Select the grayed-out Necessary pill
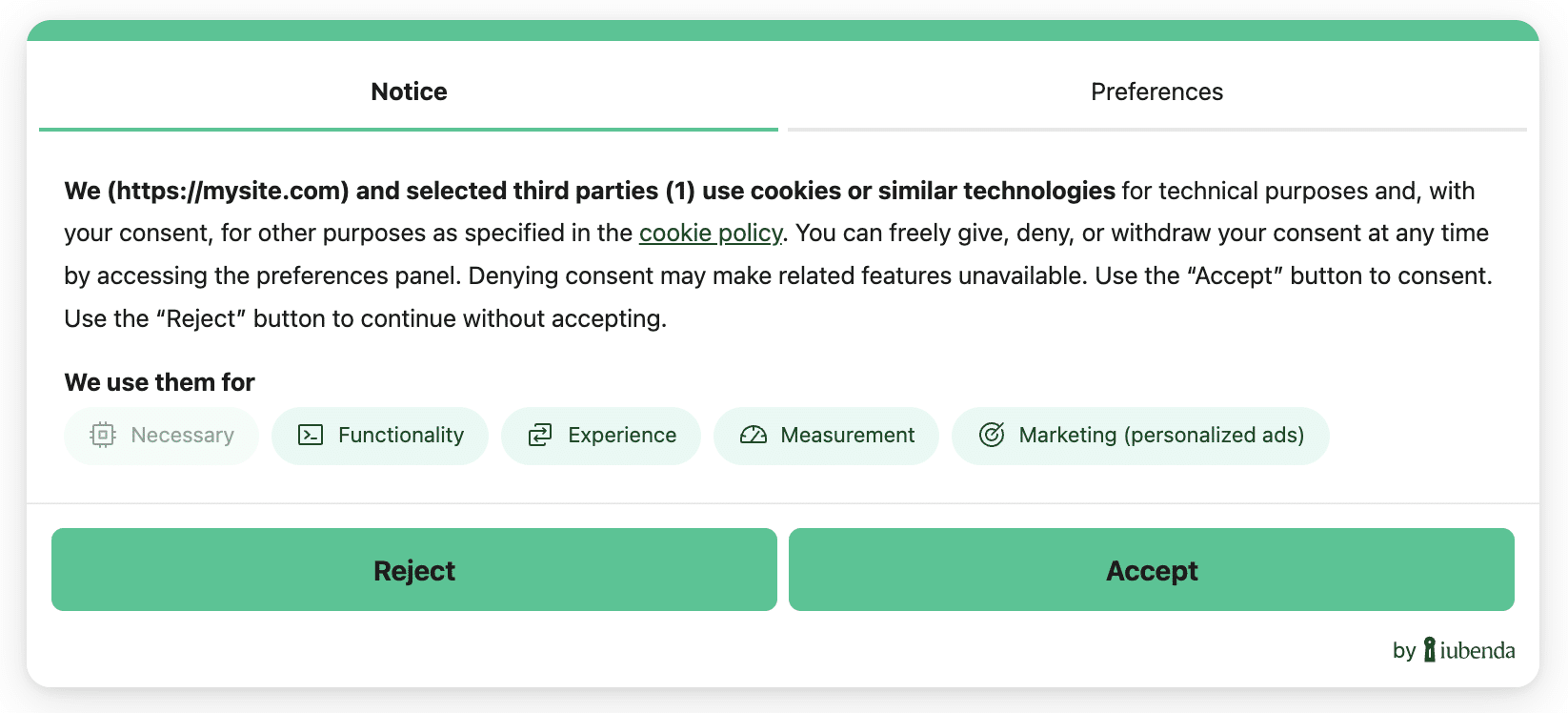Image resolution: width=1568 pixels, height=713 pixels. click(x=161, y=435)
